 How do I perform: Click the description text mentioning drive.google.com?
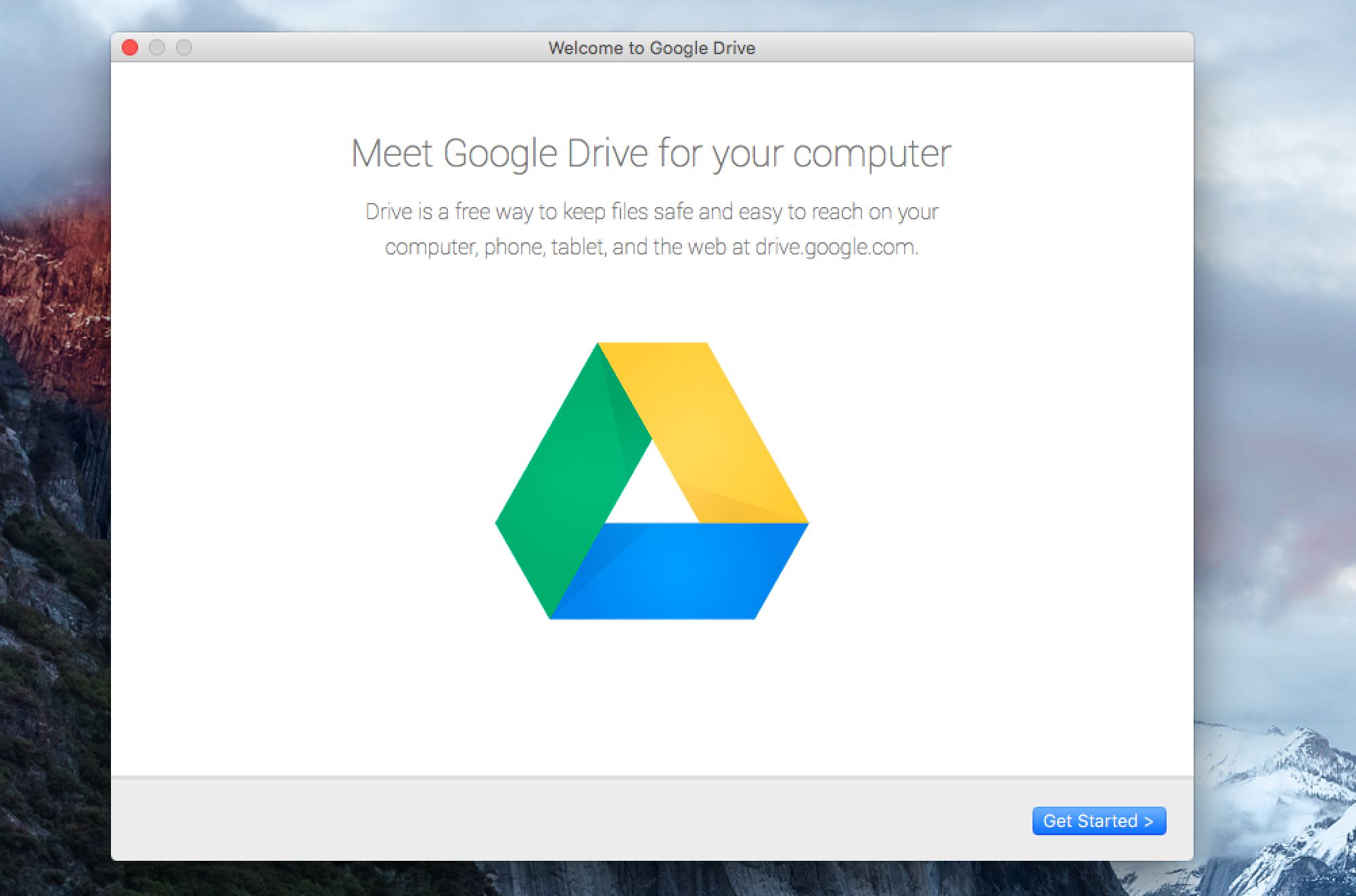652,229
